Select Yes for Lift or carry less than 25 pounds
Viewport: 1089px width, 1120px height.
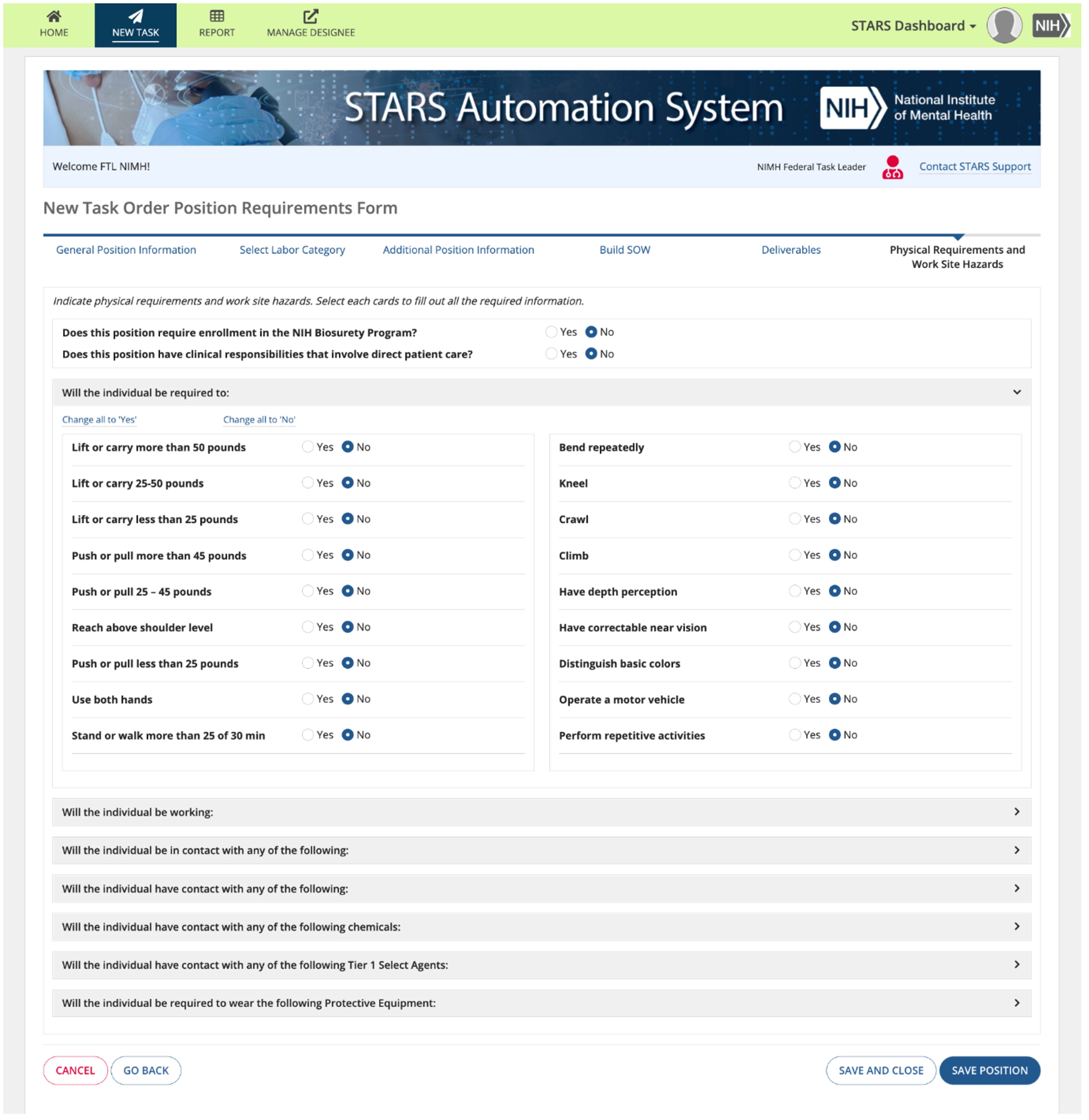pos(308,519)
